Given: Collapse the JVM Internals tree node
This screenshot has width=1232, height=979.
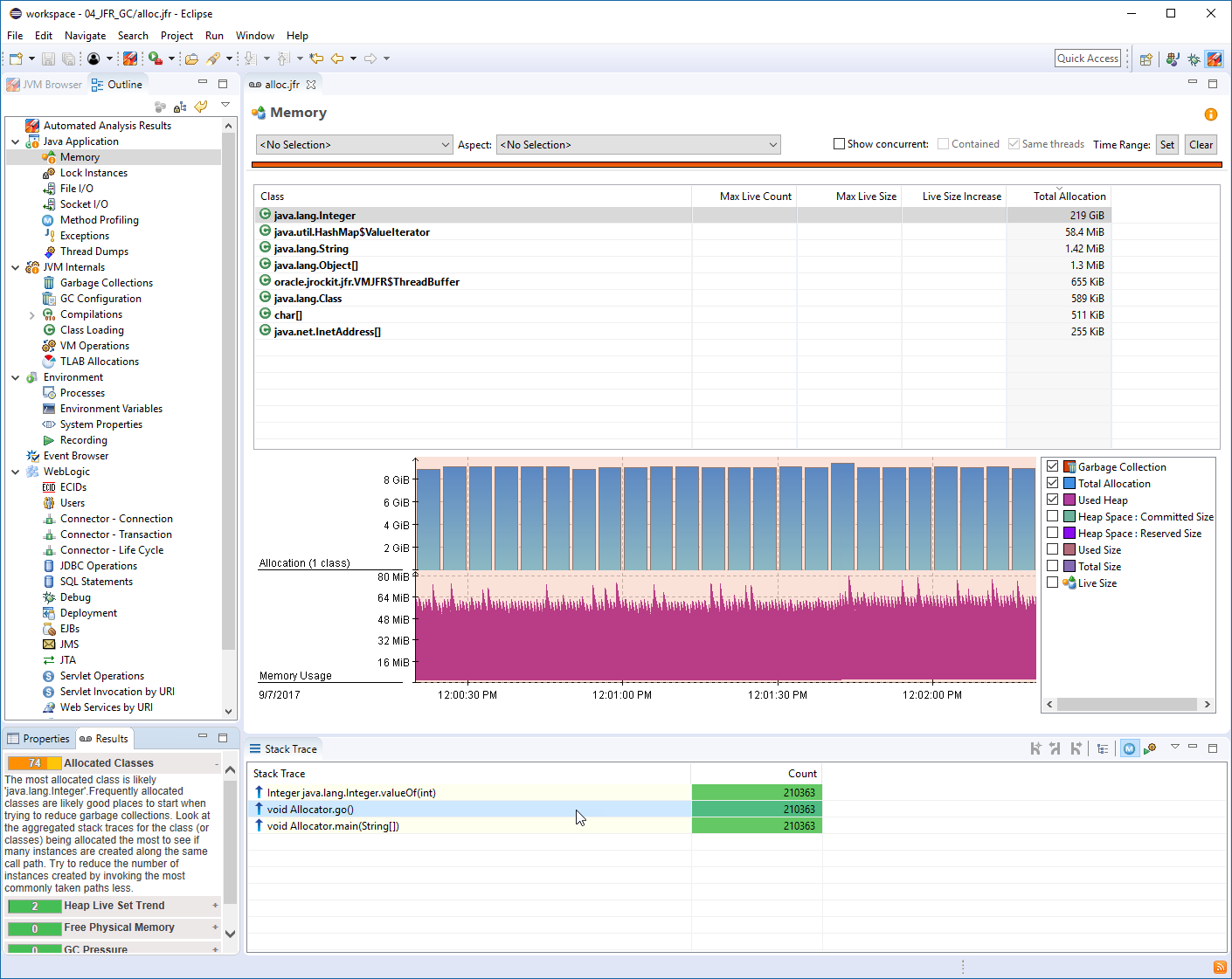Looking at the screenshot, I should [x=16, y=267].
